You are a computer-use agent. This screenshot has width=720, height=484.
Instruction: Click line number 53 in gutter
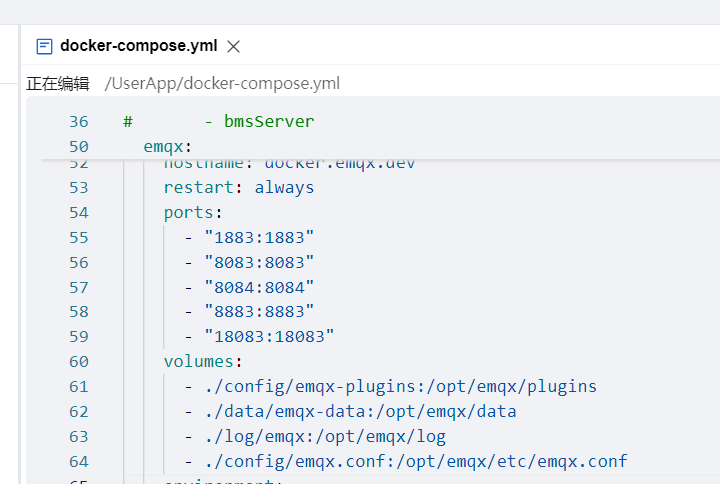coord(79,188)
